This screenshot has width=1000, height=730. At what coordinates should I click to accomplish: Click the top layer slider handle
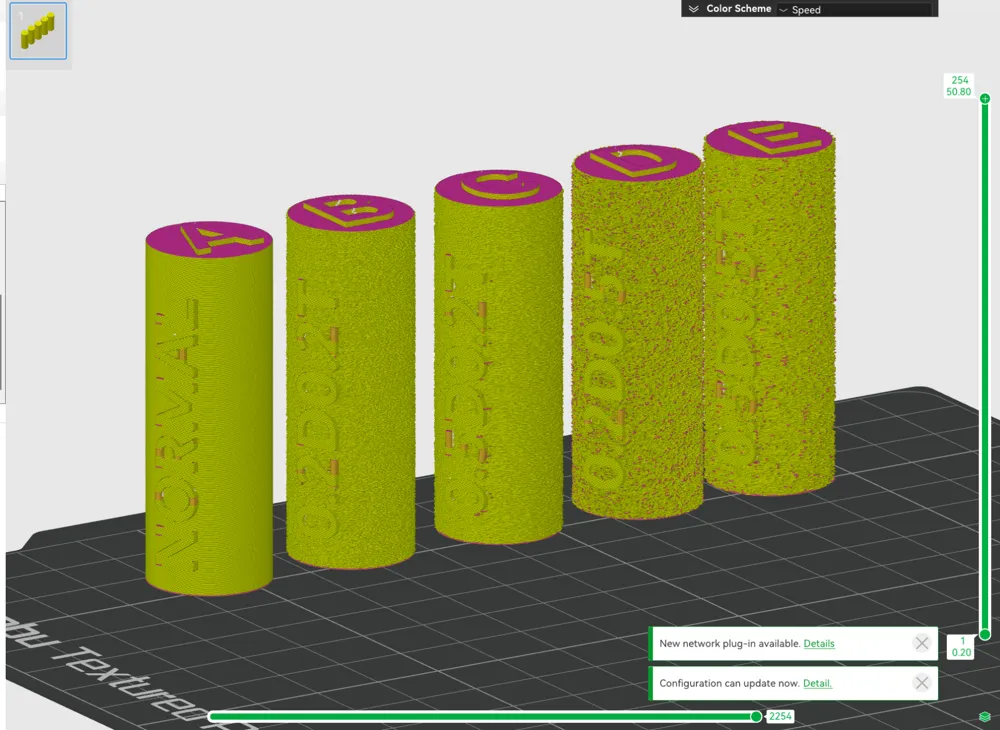[x=984, y=98]
